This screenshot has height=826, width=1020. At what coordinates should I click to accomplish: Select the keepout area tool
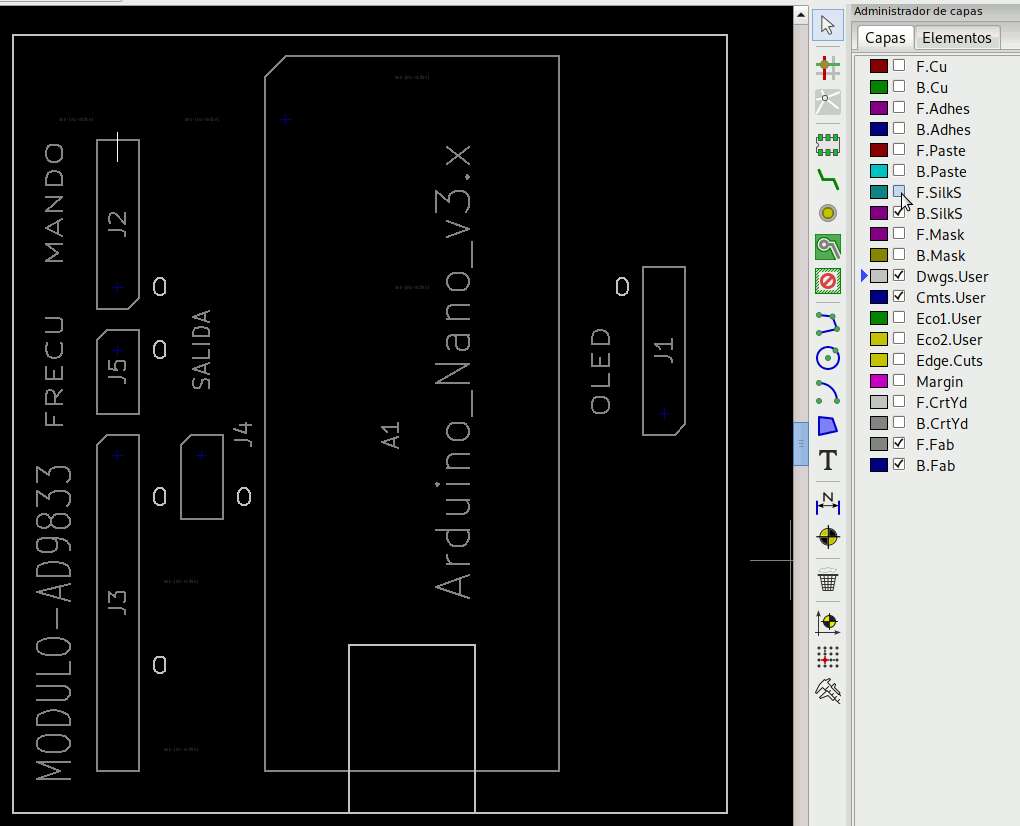827,281
